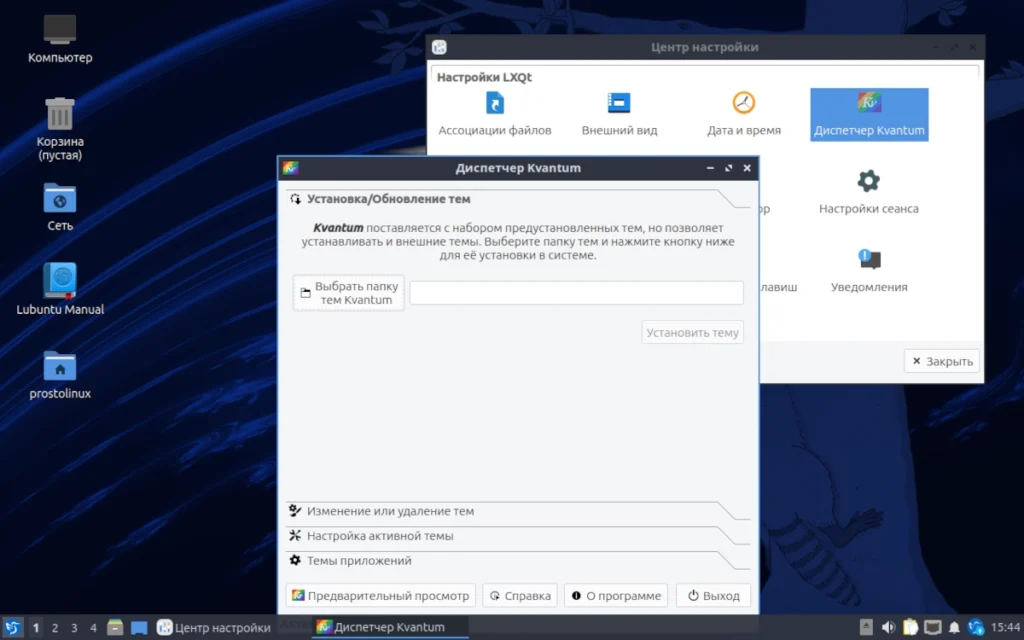Switch to virtual desktop 3
The image size is (1024, 640).
point(74,628)
